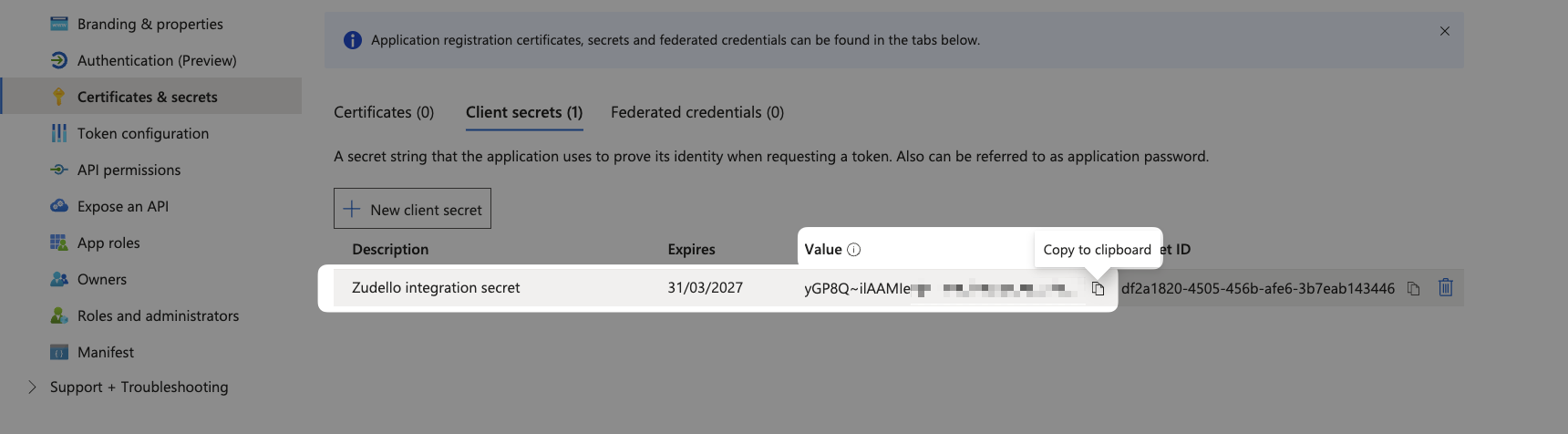Open the Federated credentials (0) tab
This screenshot has width=1568, height=434.
tap(697, 112)
